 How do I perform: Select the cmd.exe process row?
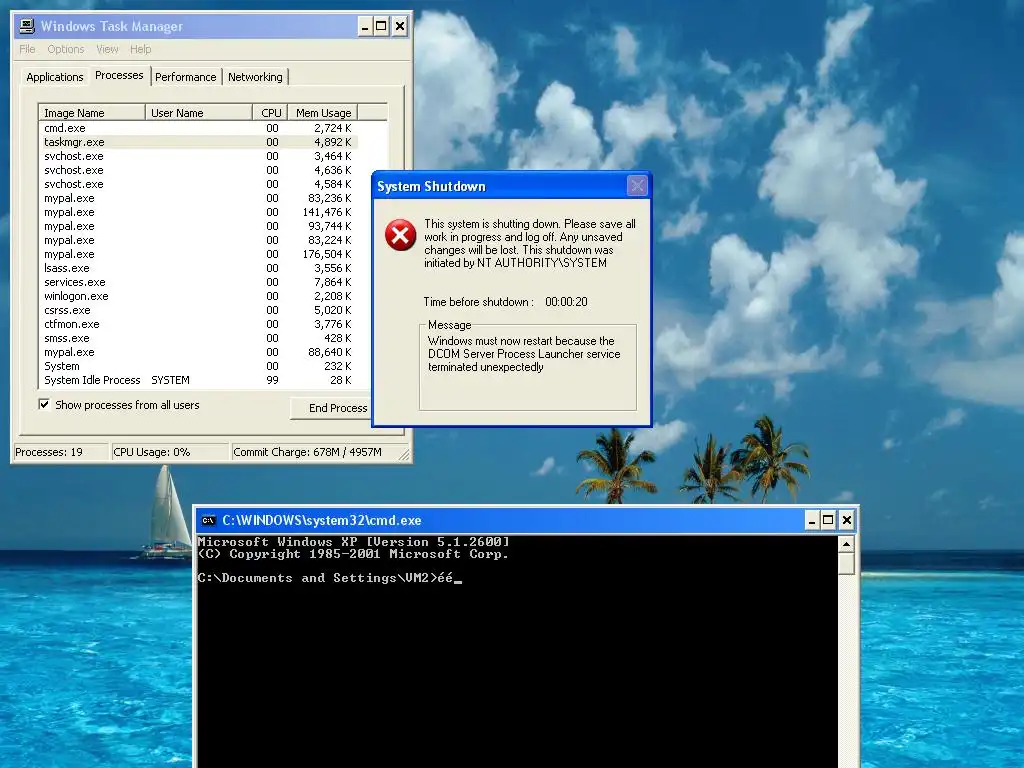(x=199, y=128)
